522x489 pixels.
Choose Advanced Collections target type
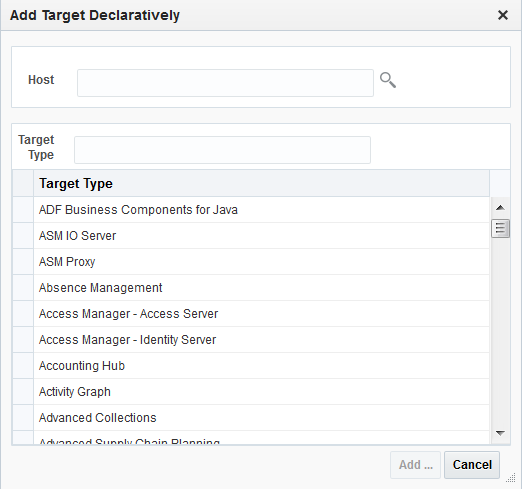(261, 418)
